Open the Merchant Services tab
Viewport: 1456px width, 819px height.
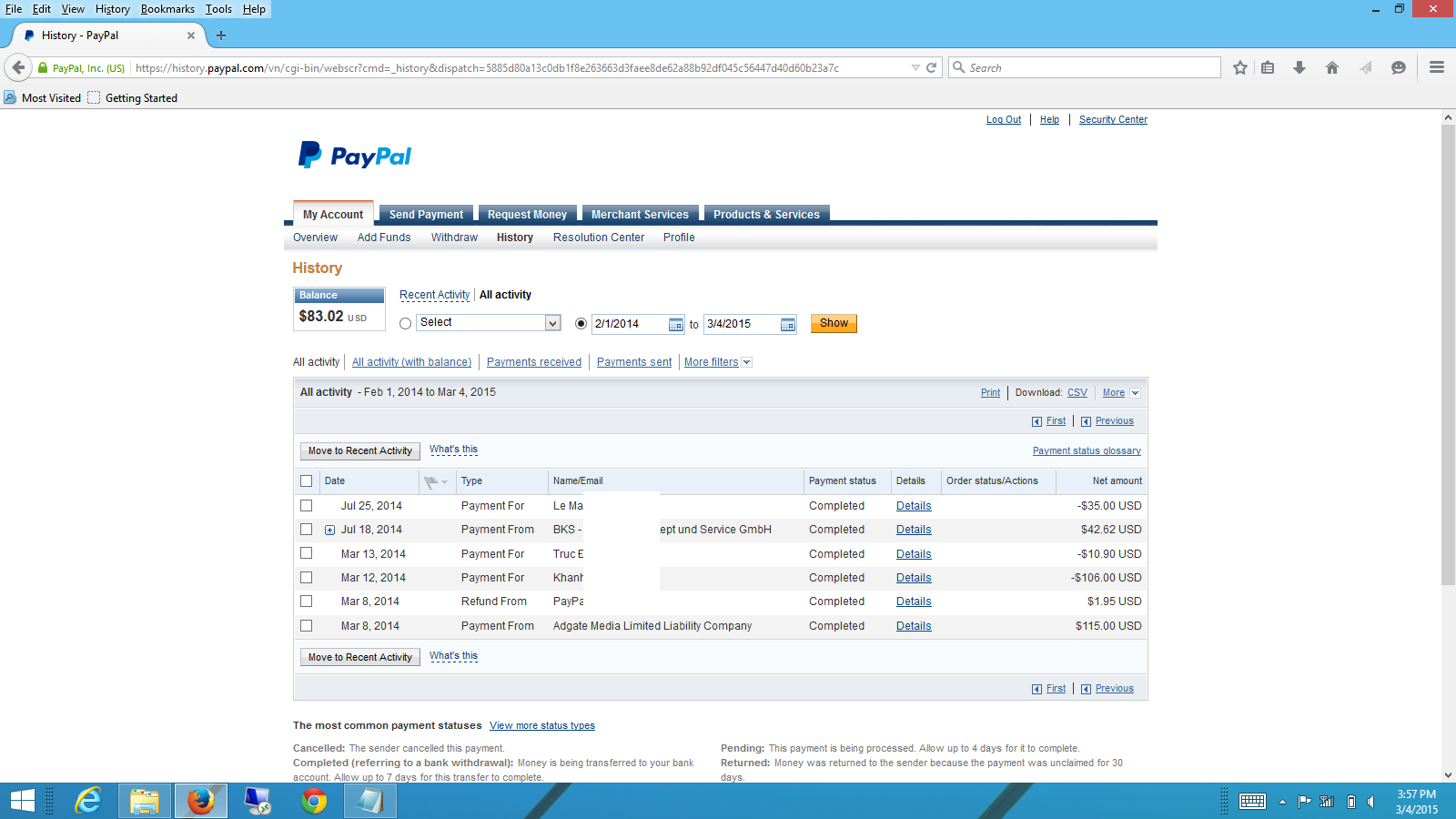click(x=640, y=214)
